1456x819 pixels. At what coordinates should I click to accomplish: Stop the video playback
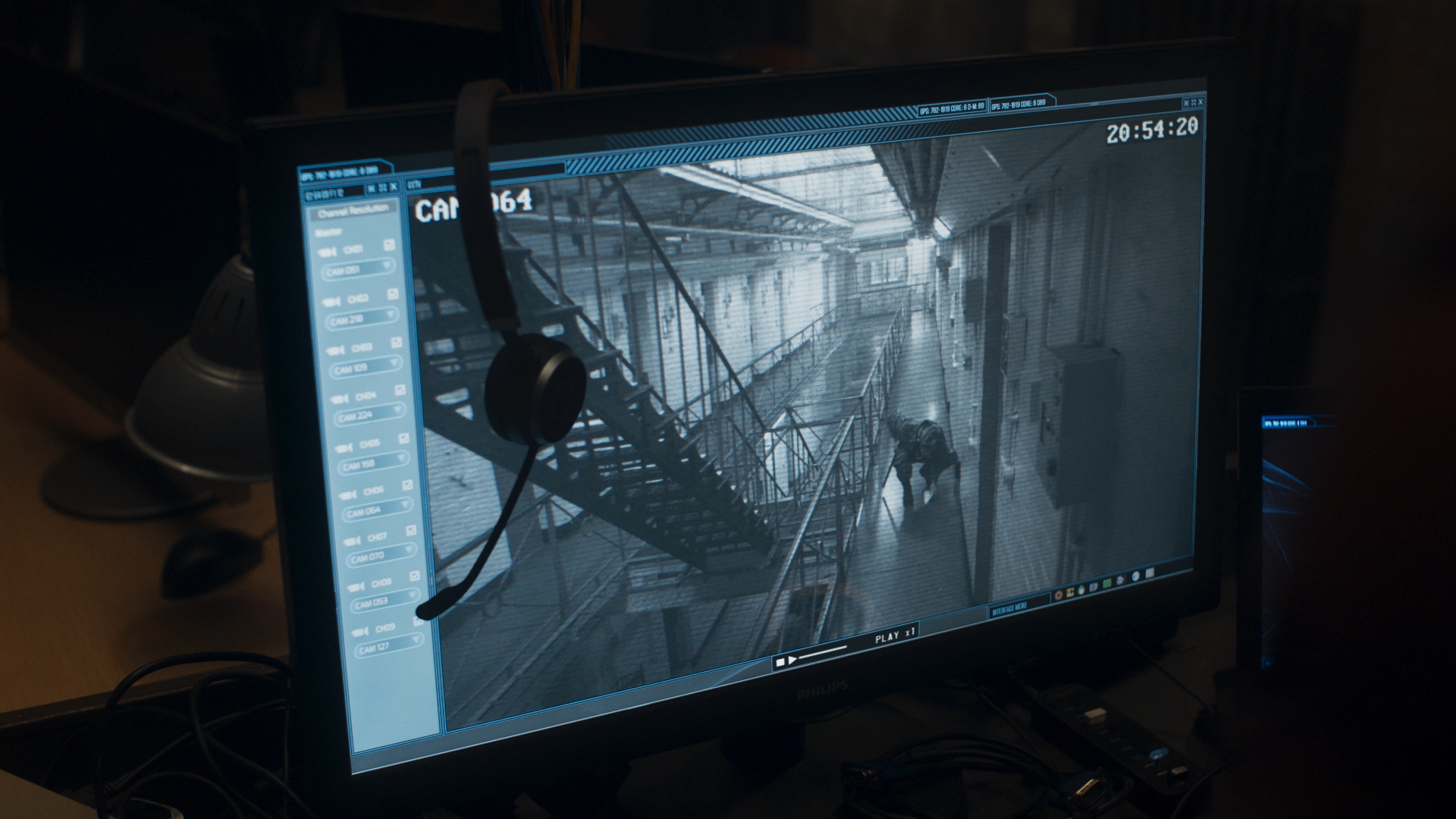[x=779, y=662]
